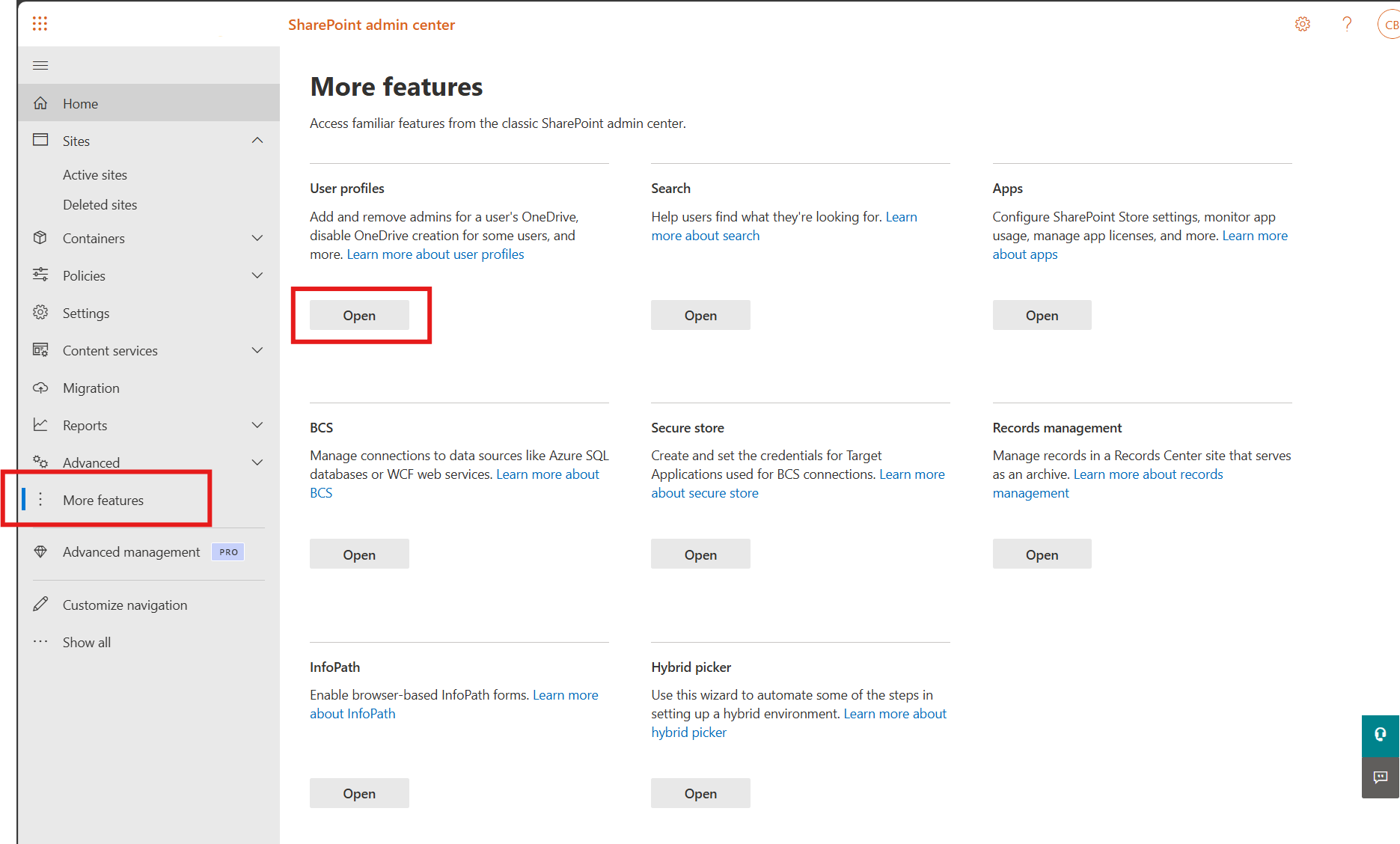Open the Hybrid picker feature

pyautogui.click(x=700, y=793)
